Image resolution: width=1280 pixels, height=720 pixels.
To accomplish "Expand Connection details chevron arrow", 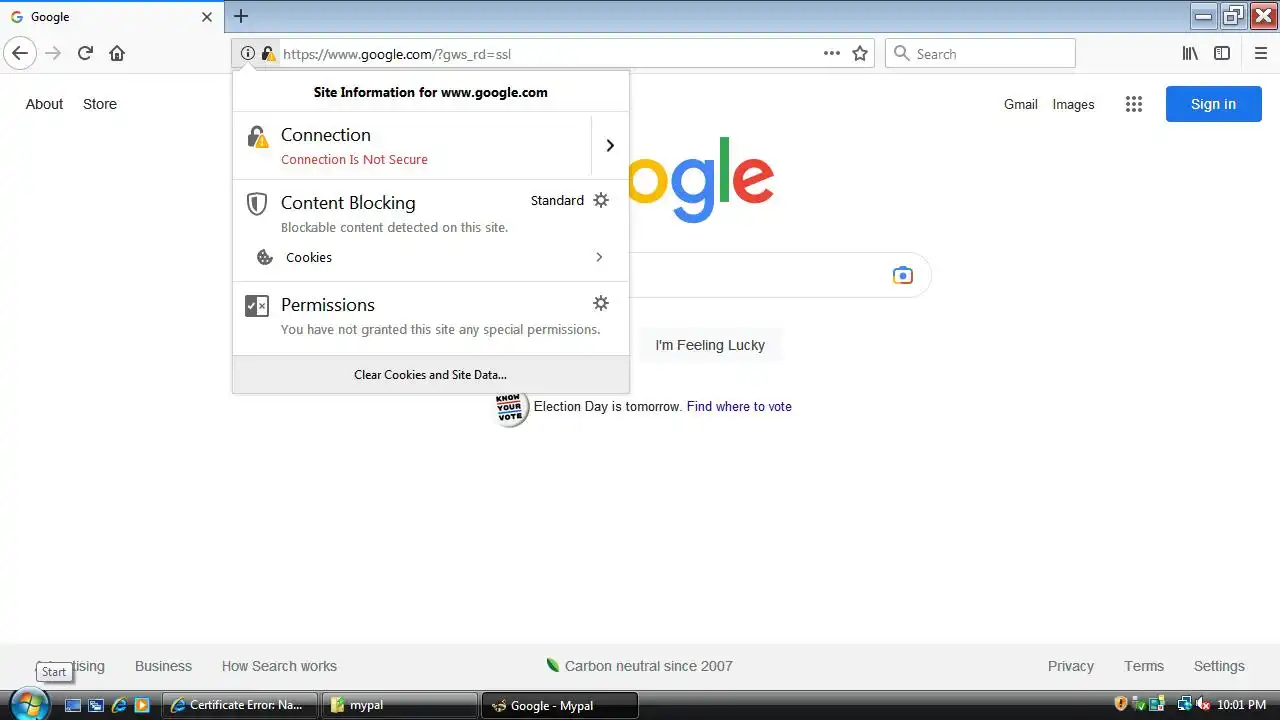I will coord(610,146).
